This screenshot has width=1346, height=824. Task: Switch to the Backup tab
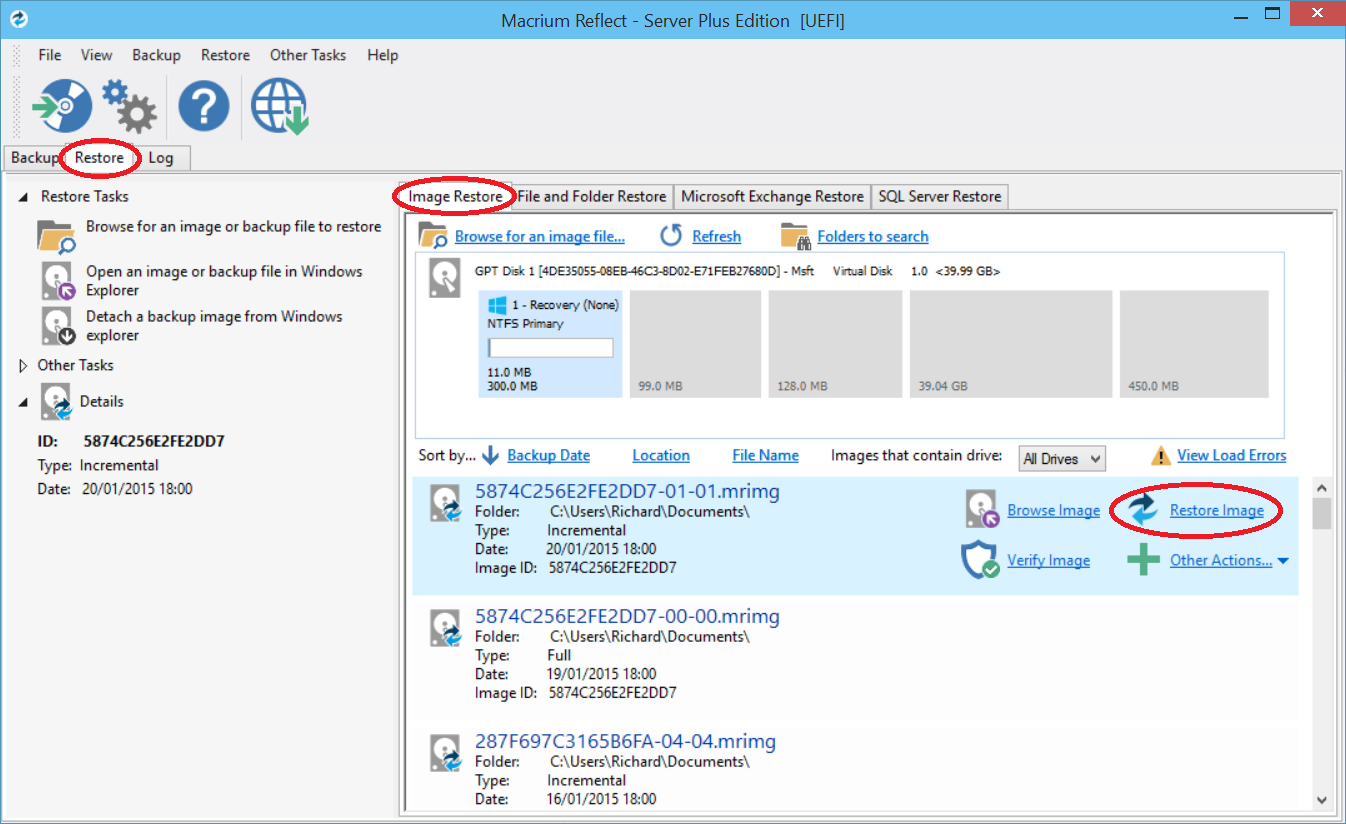tap(35, 158)
